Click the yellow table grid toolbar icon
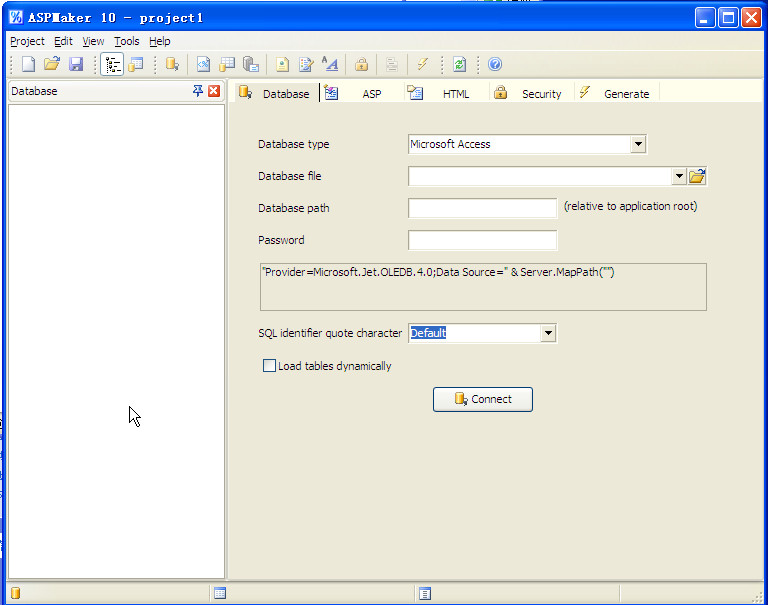This screenshot has height=605, width=768. click(227, 64)
